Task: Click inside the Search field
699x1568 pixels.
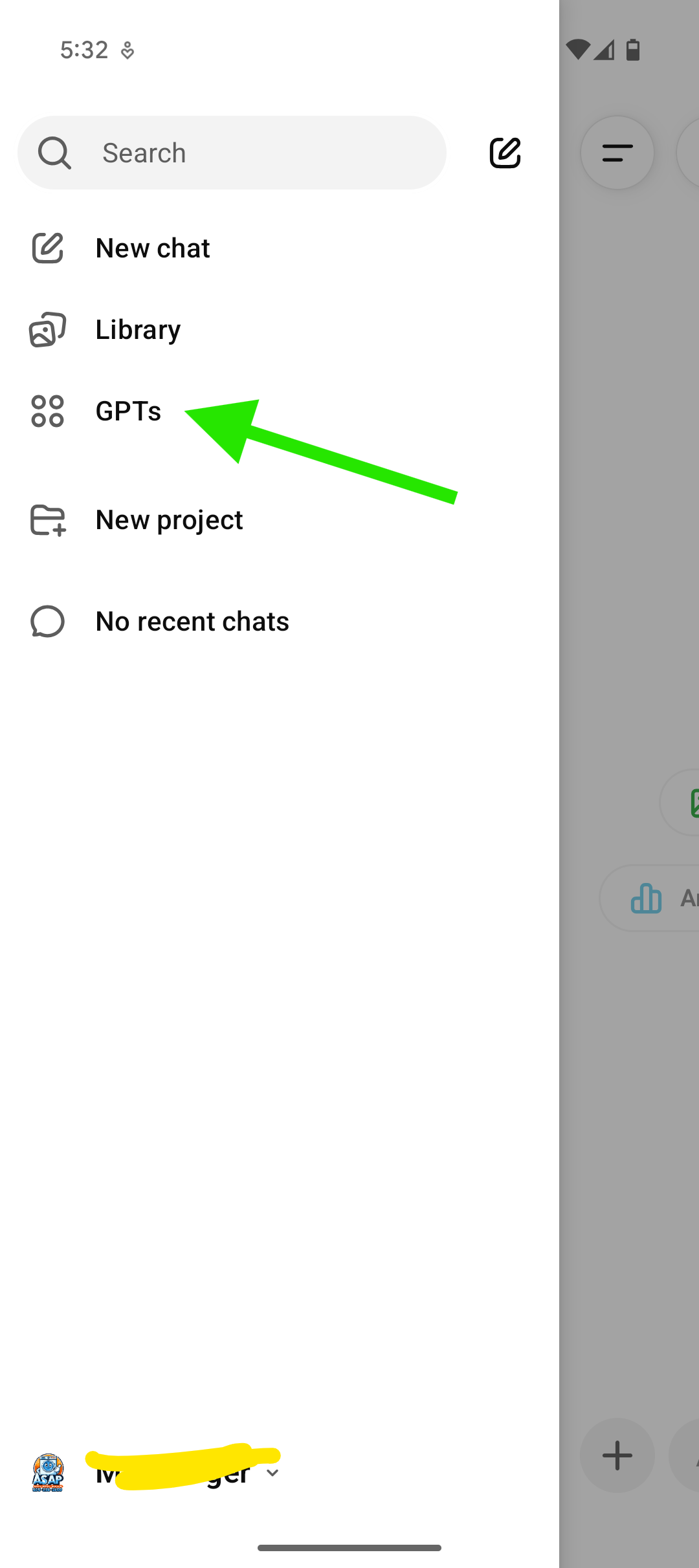Action: (x=259, y=153)
